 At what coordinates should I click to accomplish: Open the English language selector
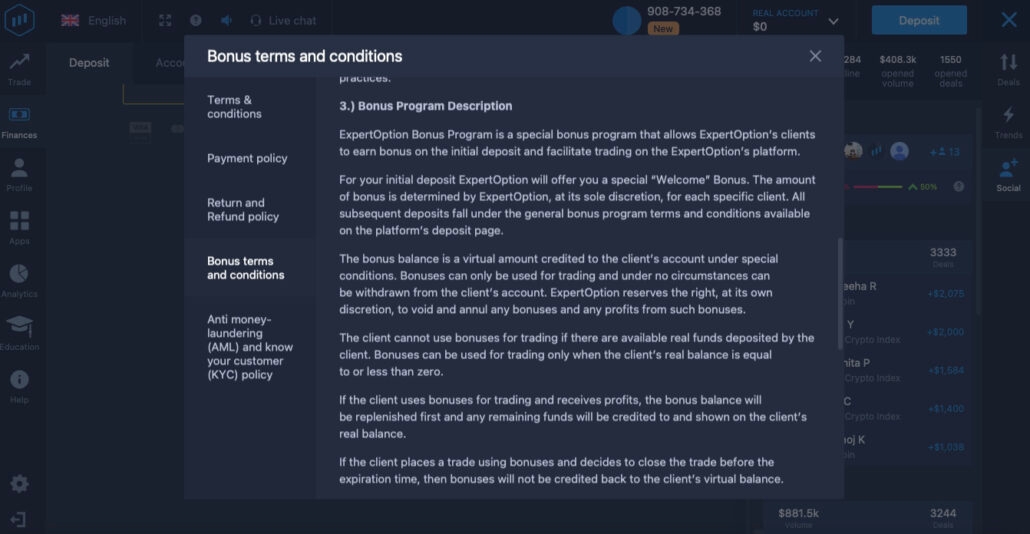point(94,20)
